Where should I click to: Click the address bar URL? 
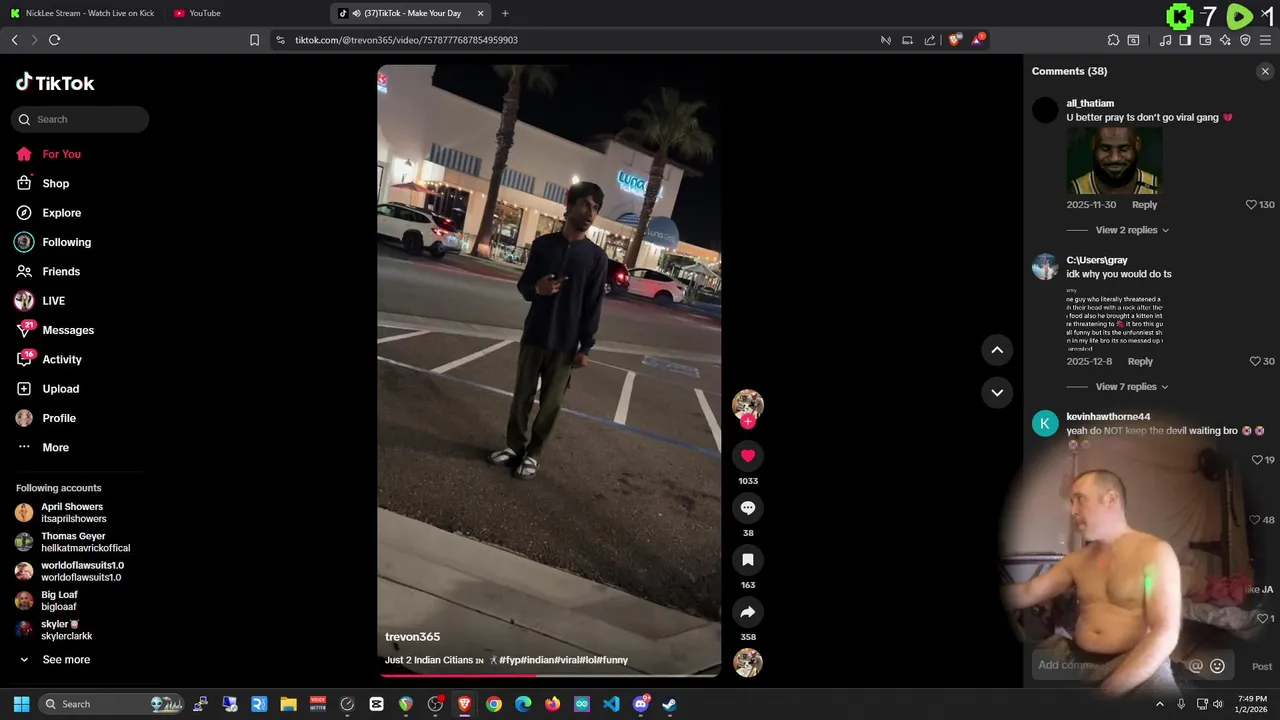click(406, 40)
